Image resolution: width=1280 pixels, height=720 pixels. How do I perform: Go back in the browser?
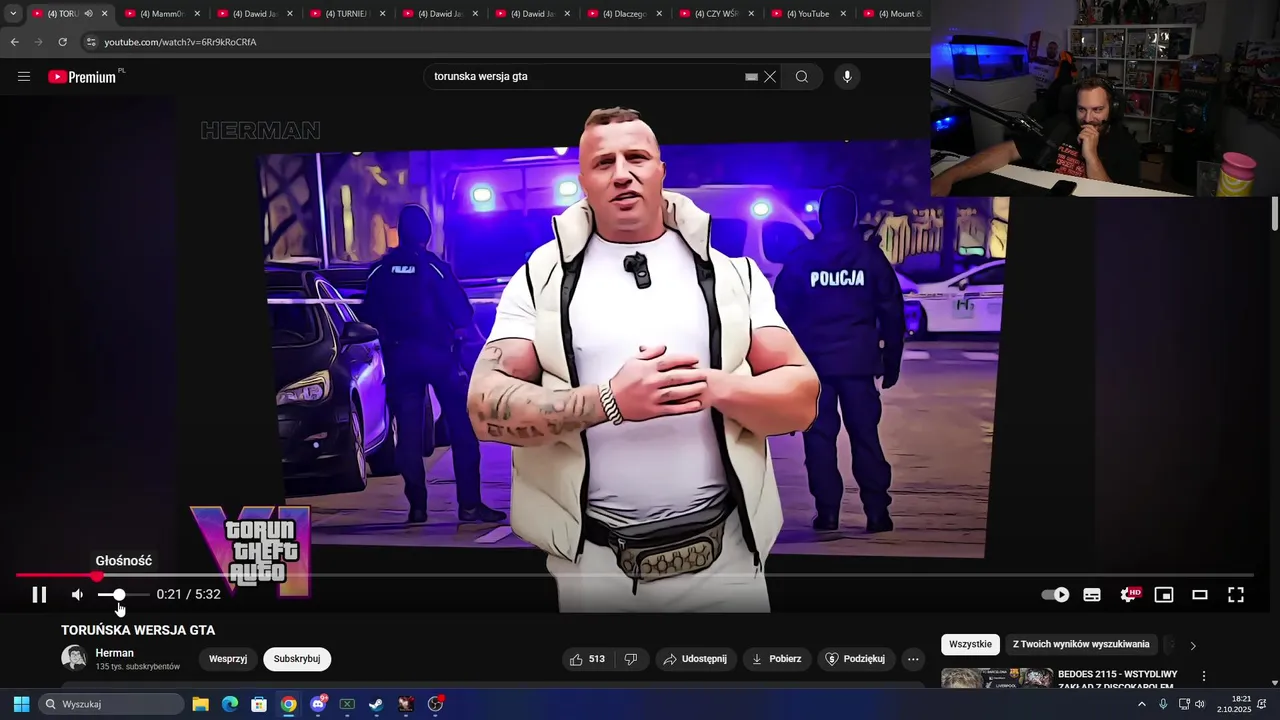14,42
